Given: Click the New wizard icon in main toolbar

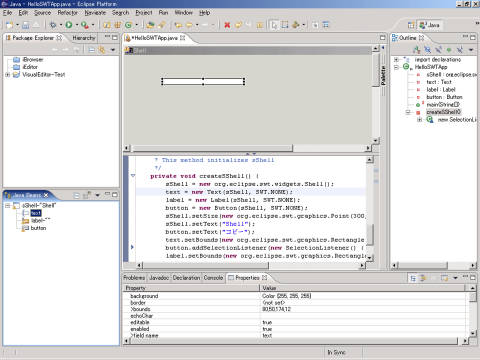Looking at the screenshot, I should pos(10,25).
